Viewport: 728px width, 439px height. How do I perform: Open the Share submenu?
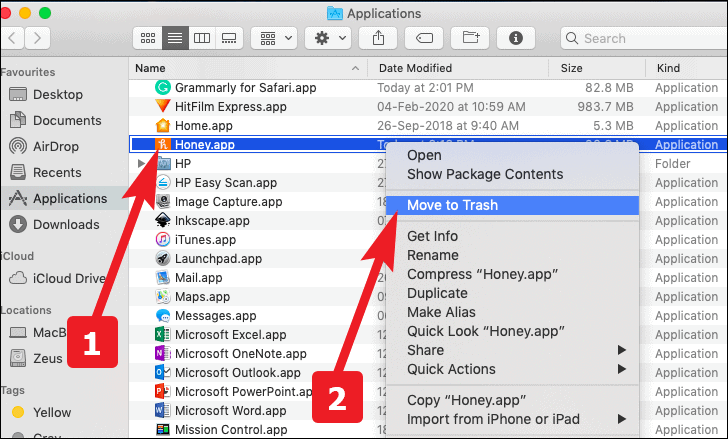[x=426, y=350]
